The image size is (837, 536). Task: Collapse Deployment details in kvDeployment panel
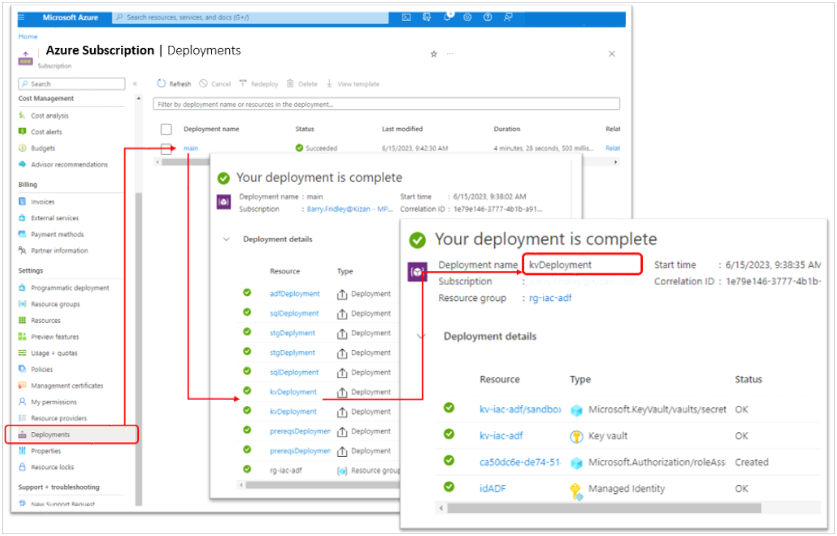tap(420, 336)
